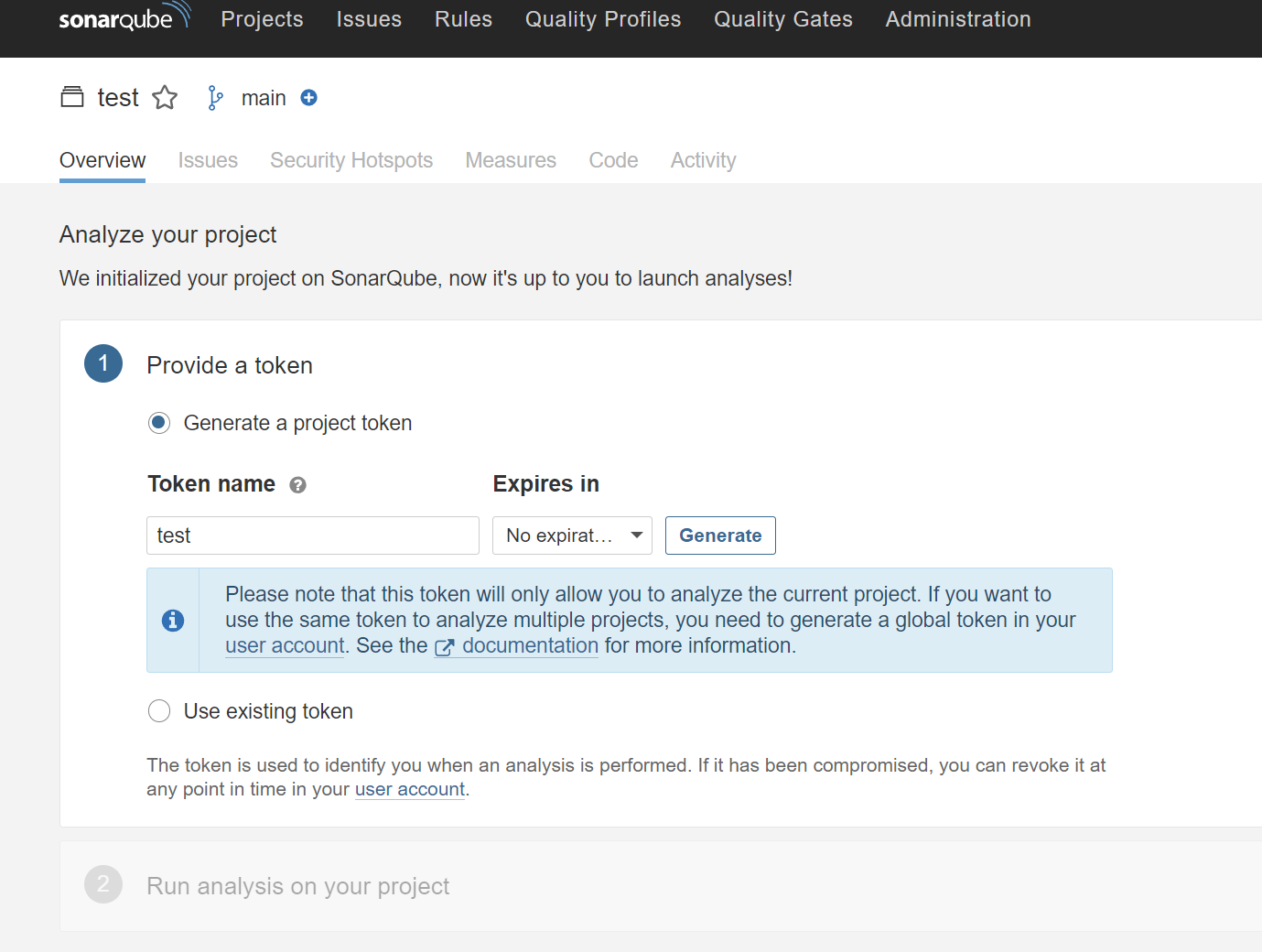
Task: Open the Expires in dropdown
Action: [572, 535]
